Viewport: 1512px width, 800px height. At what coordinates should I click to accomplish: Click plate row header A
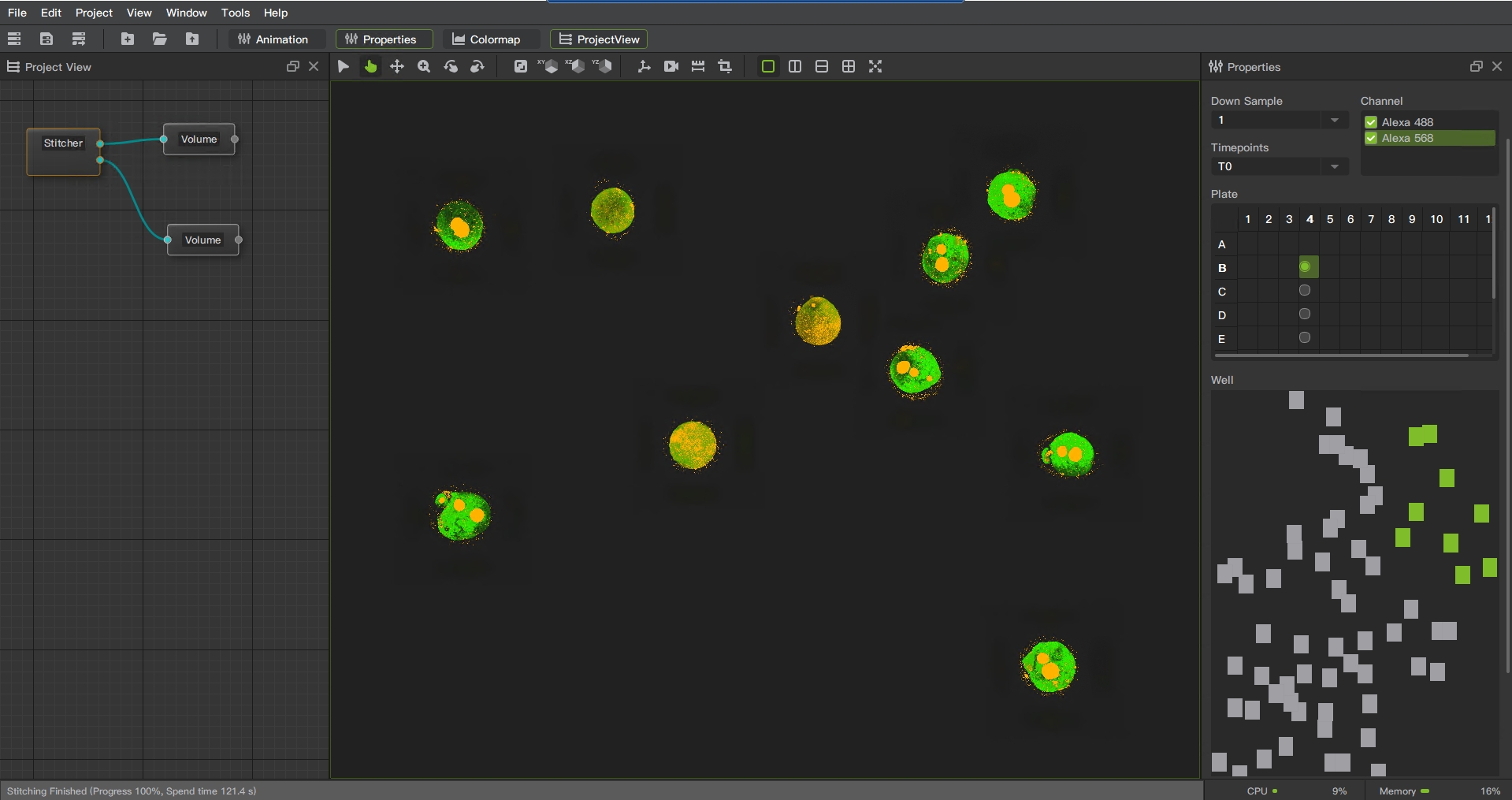pos(1222,244)
